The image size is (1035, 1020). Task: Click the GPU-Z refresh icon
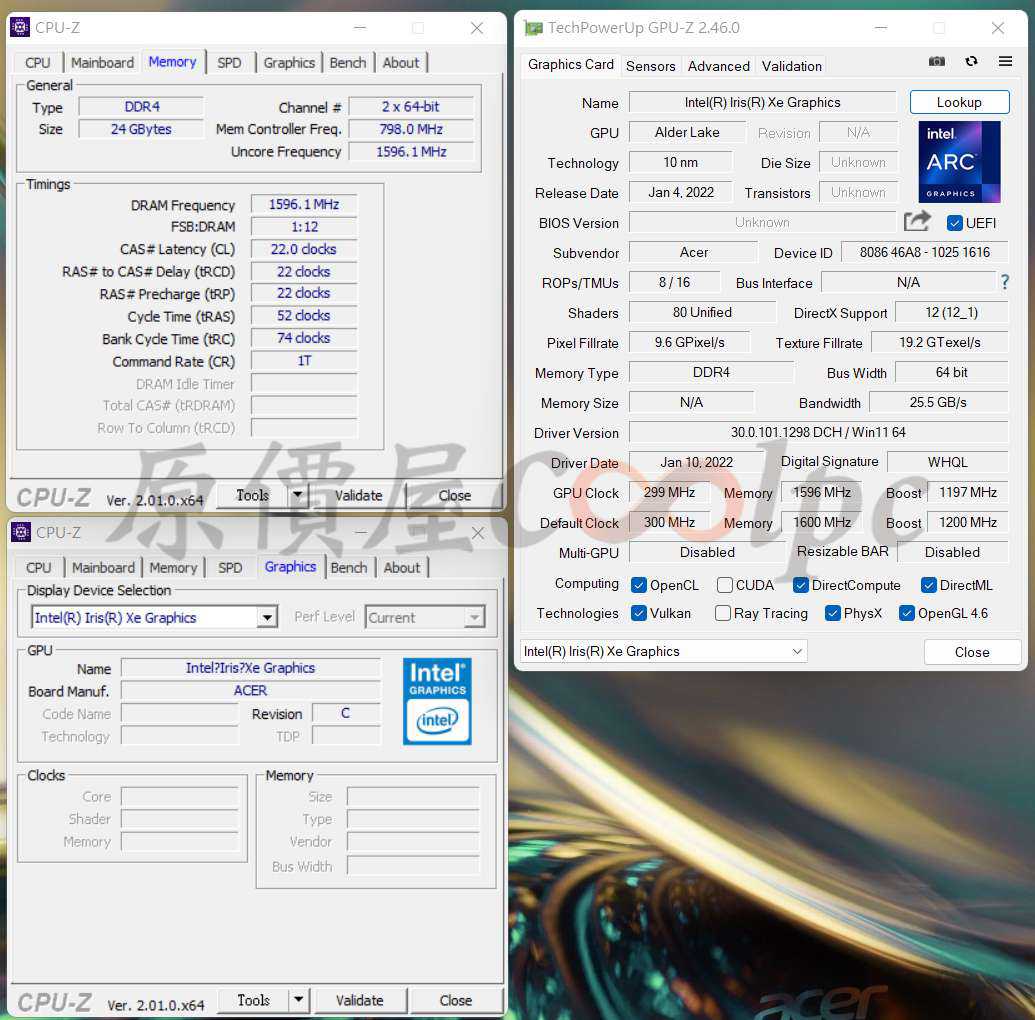(971, 61)
